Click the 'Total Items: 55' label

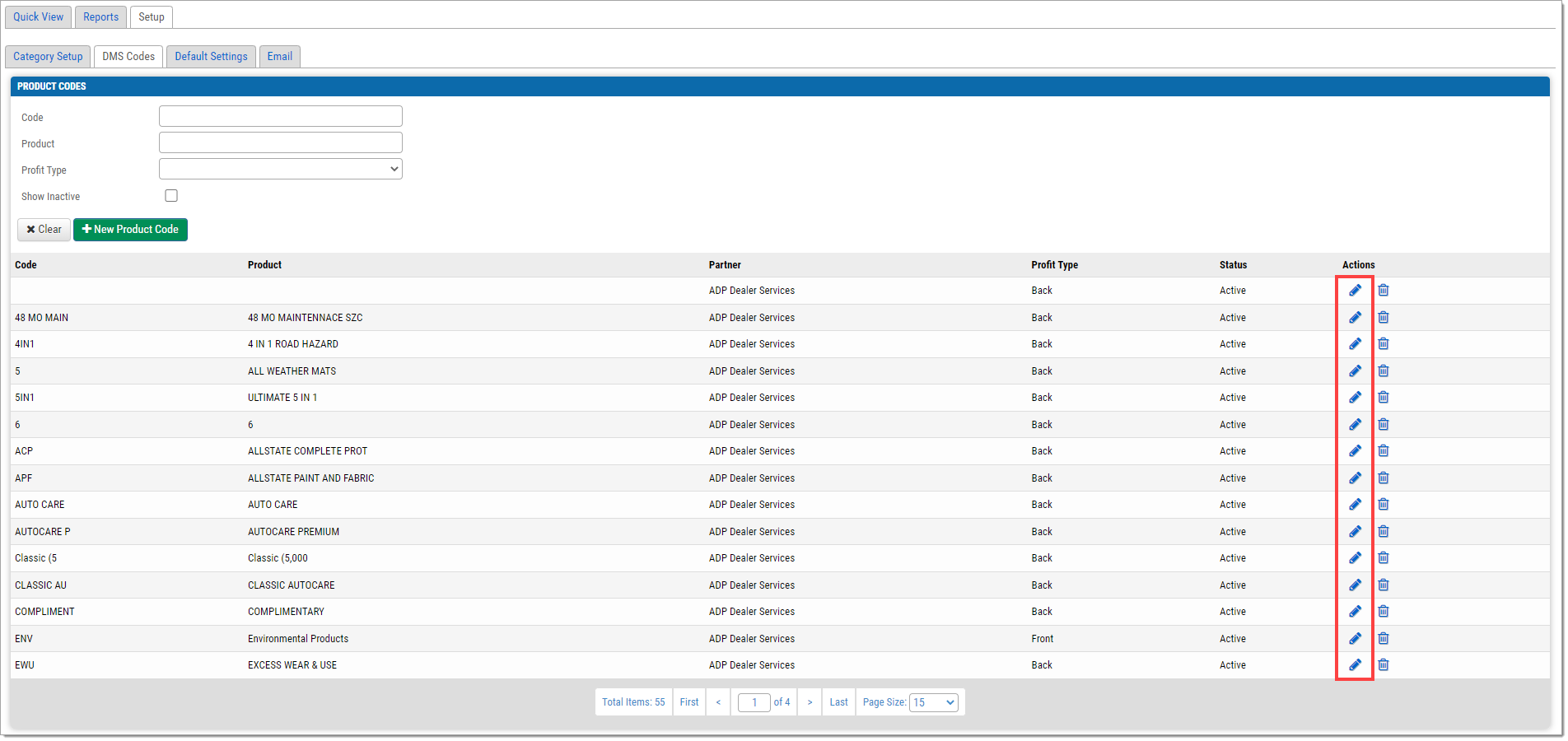(633, 702)
